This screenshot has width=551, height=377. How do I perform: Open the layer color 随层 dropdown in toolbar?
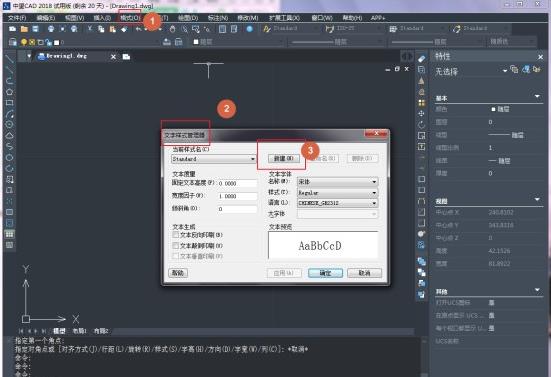pyautogui.click(x=238, y=42)
